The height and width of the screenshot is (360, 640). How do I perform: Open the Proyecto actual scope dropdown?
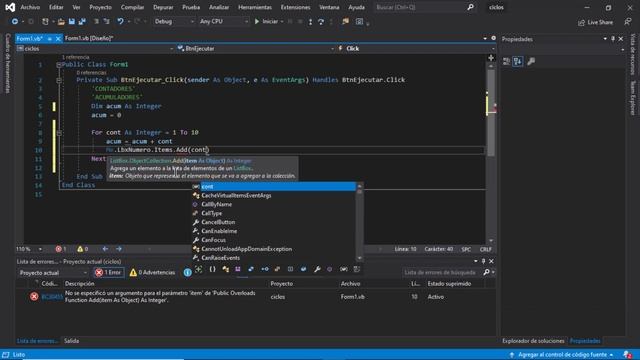[x=53, y=273]
